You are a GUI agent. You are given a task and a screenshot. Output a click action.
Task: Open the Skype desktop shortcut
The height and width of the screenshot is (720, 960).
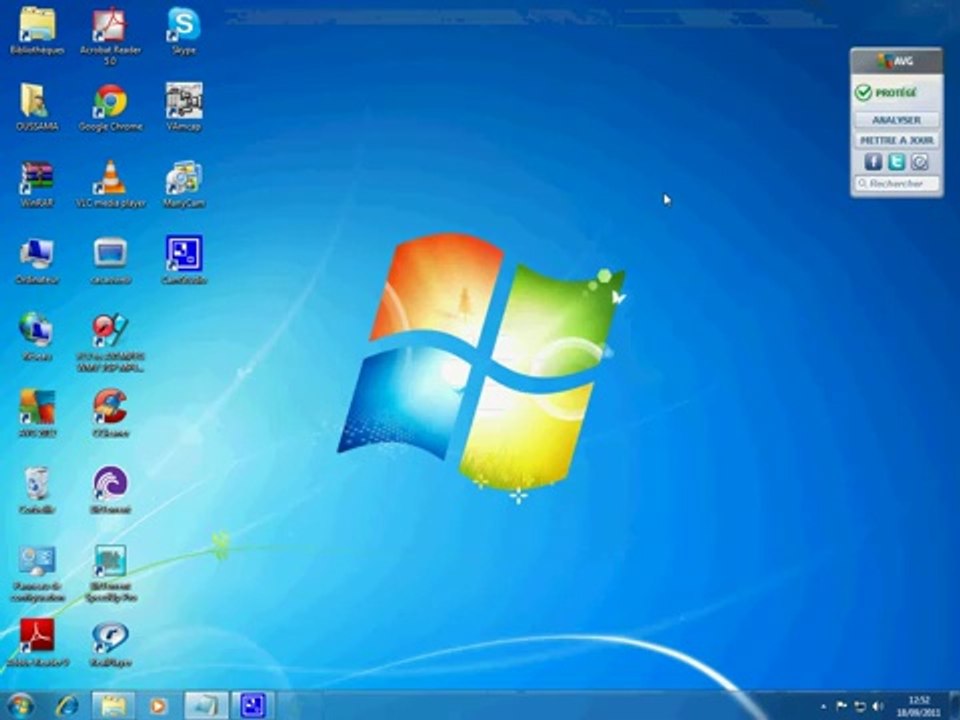click(184, 31)
